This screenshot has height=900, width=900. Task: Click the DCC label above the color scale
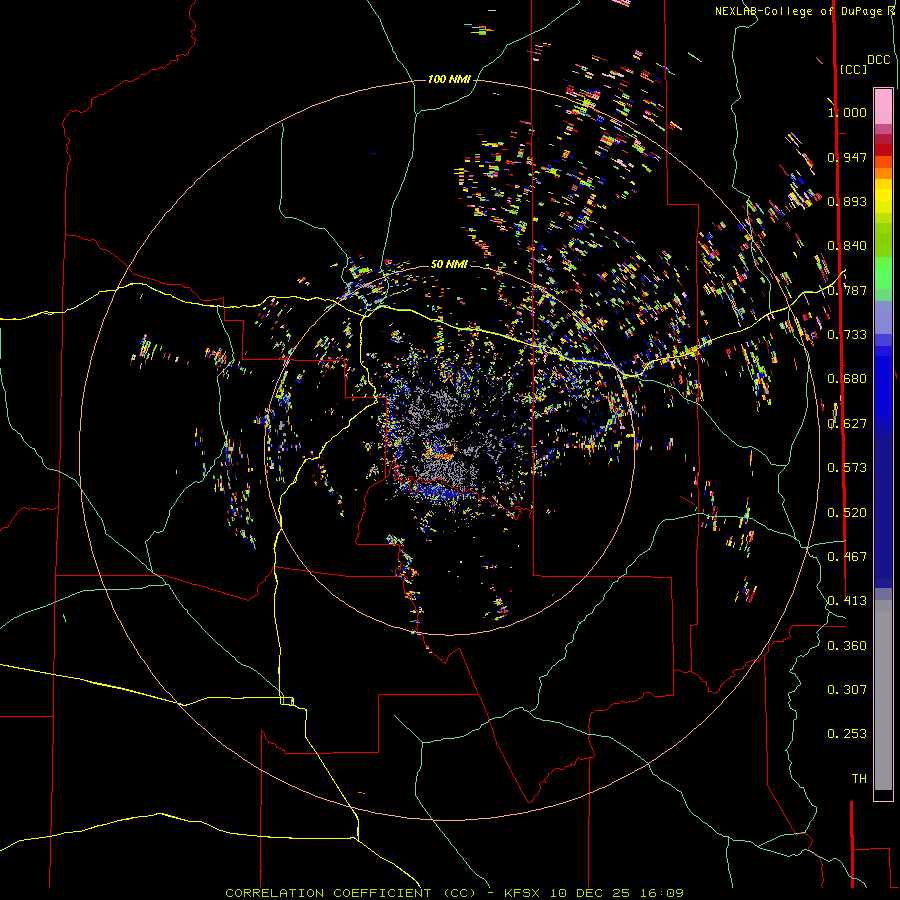[x=878, y=60]
